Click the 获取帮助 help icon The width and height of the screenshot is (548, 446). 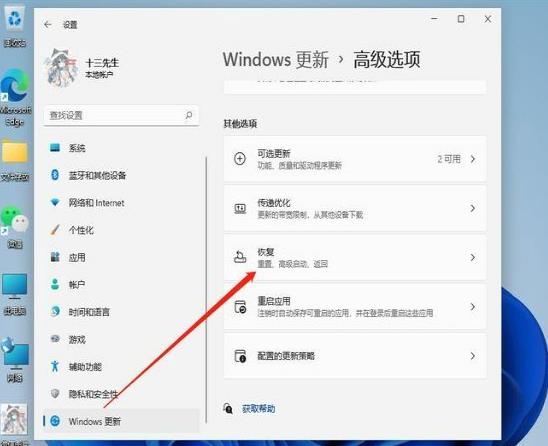[228, 408]
